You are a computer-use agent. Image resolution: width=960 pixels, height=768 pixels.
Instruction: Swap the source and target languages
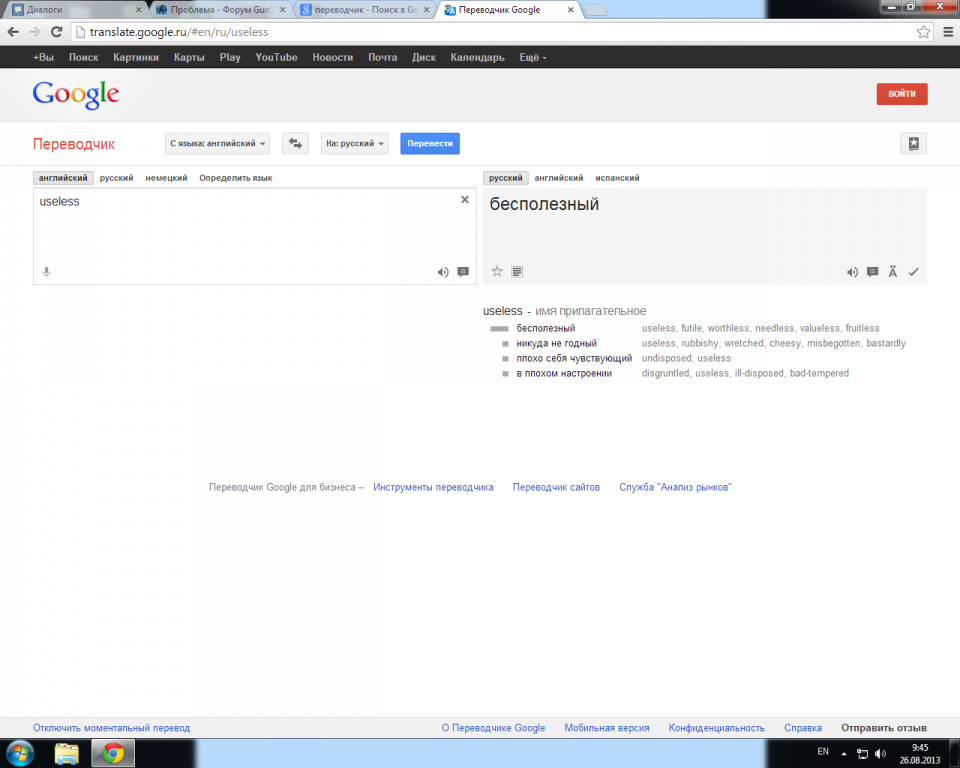coord(295,144)
